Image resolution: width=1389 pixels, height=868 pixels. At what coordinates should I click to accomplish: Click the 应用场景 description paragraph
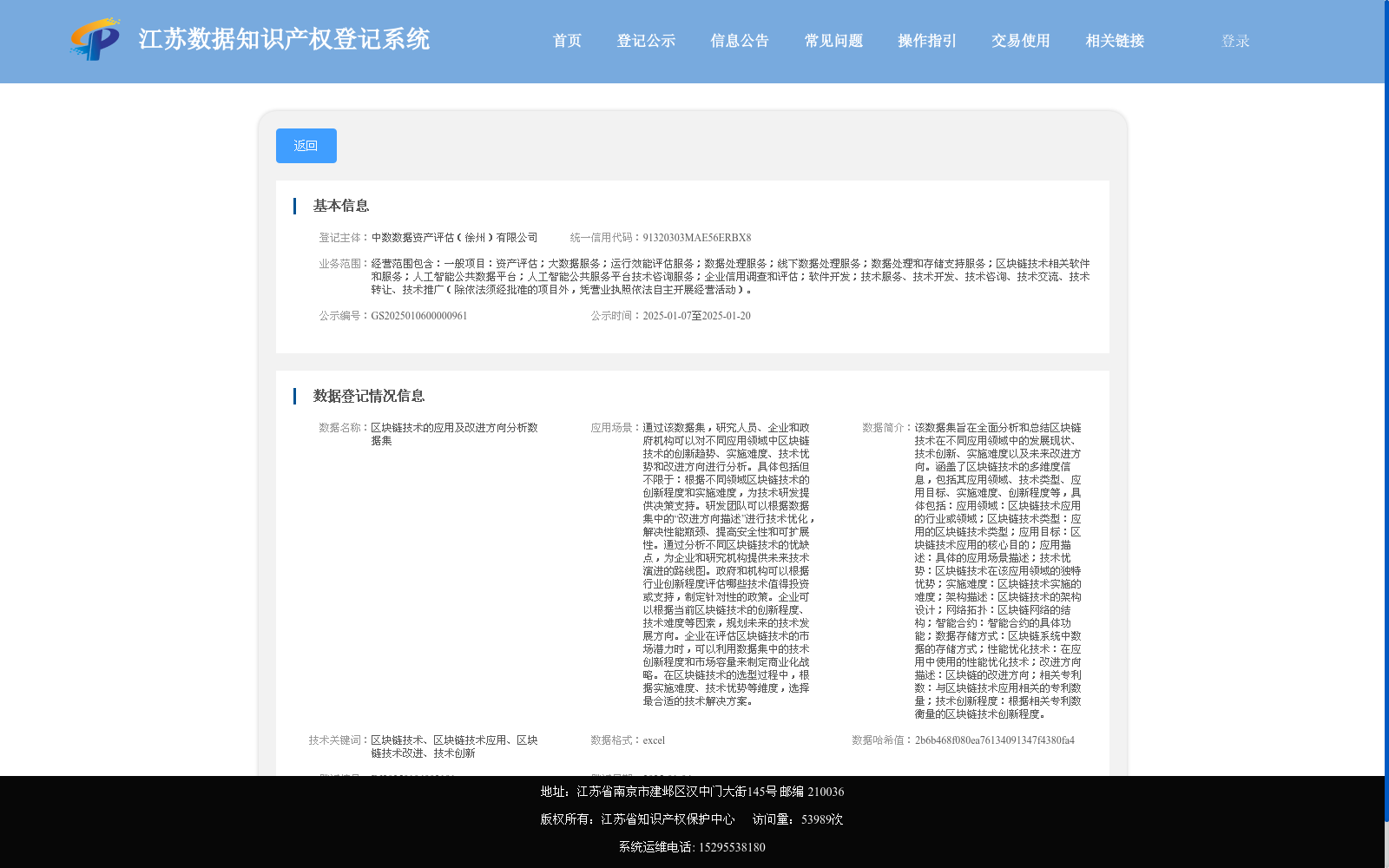(x=728, y=564)
